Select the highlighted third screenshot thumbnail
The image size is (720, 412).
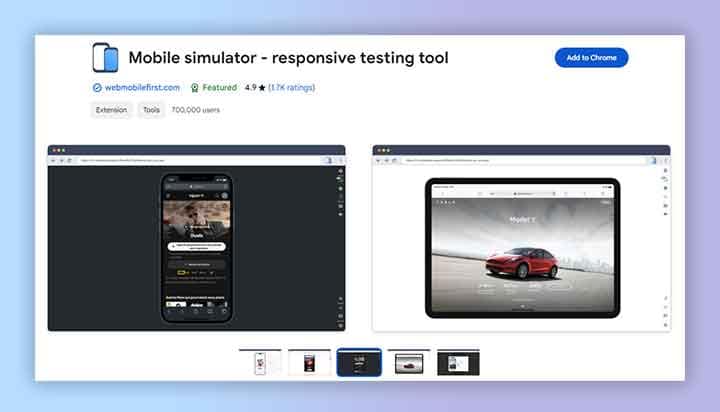click(x=359, y=362)
